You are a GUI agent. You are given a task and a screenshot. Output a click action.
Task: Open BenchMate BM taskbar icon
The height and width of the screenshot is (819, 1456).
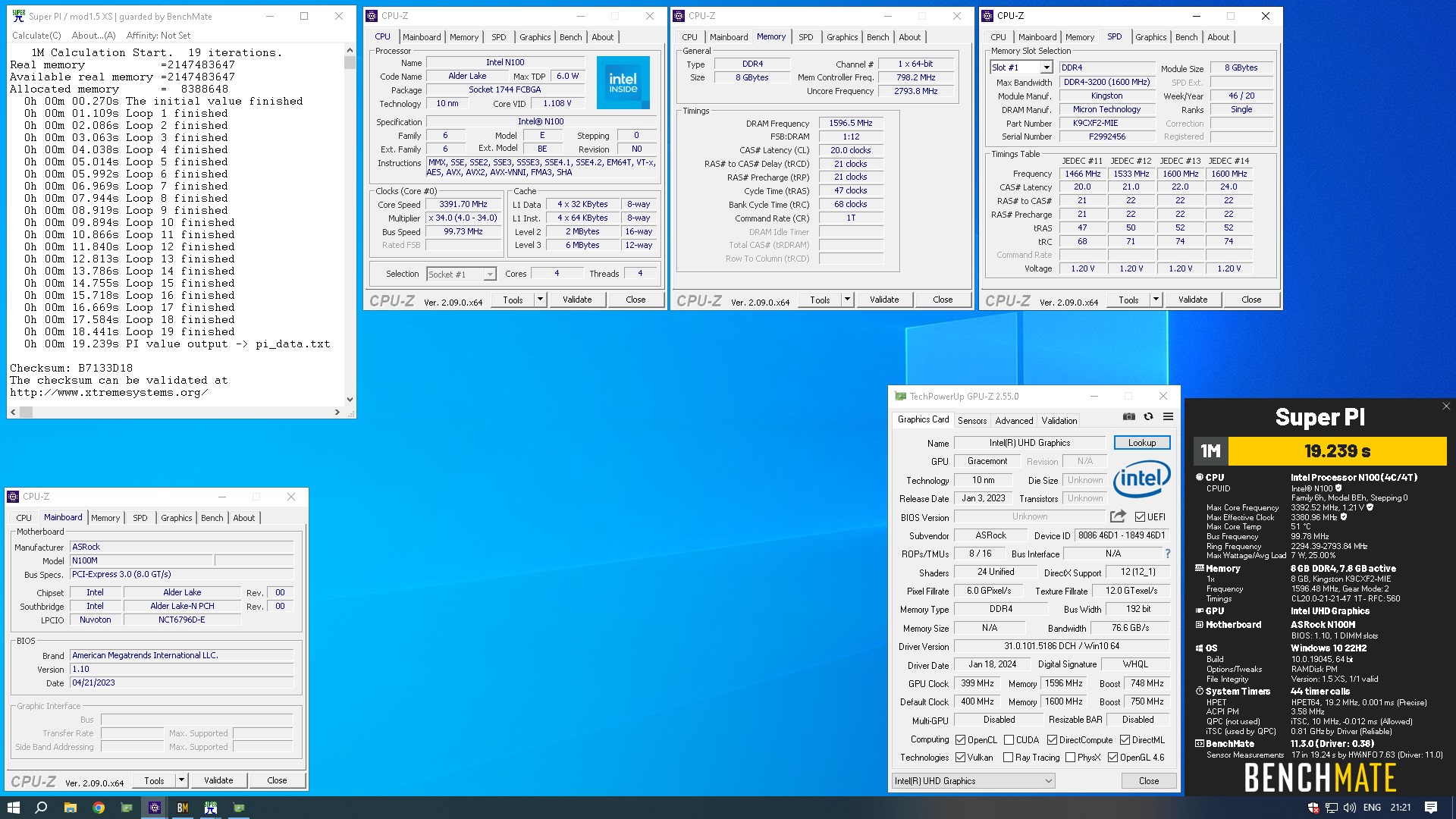point(183,808)
